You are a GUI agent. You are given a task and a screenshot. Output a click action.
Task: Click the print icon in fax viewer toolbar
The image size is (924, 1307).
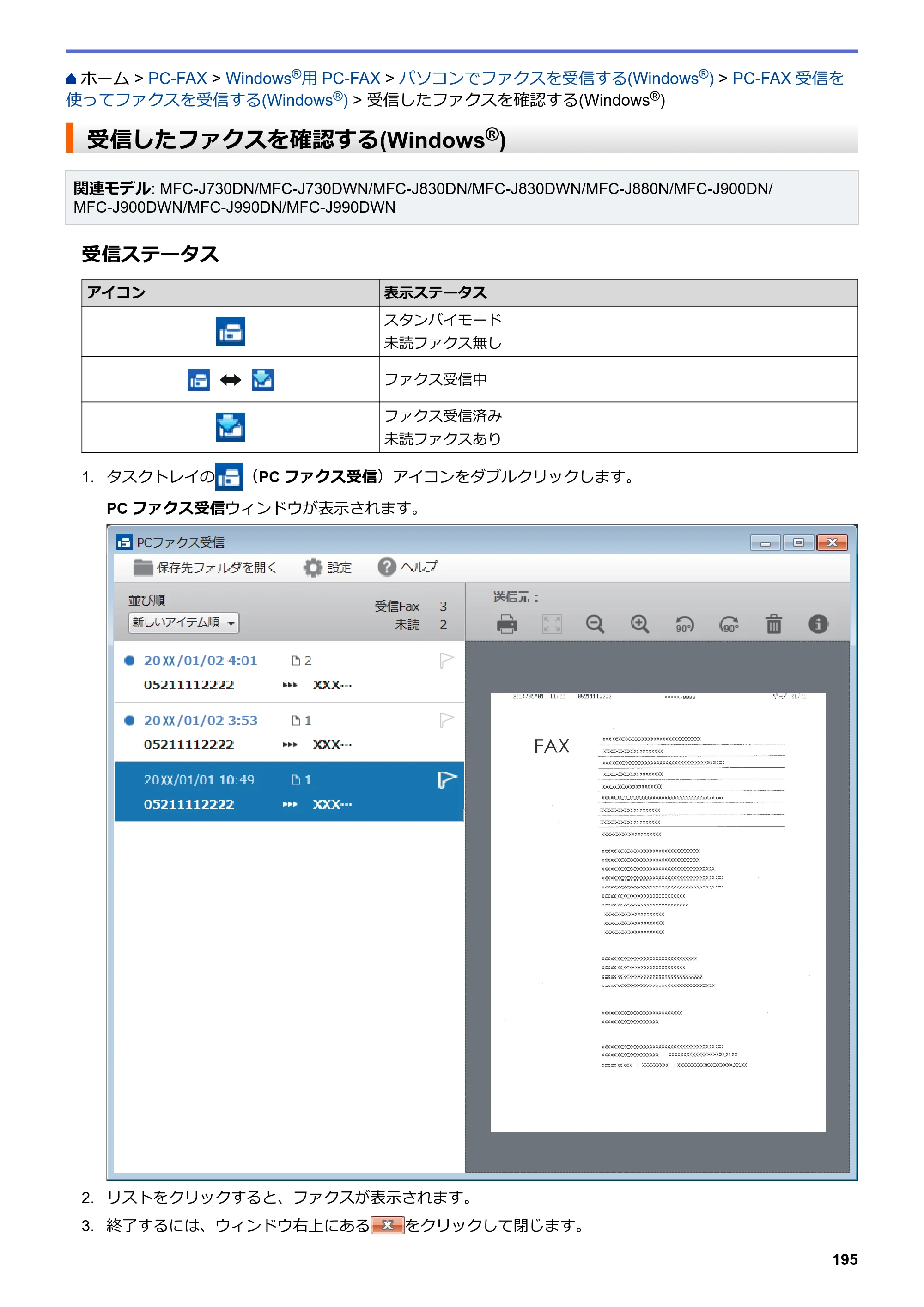coord(506,624)
